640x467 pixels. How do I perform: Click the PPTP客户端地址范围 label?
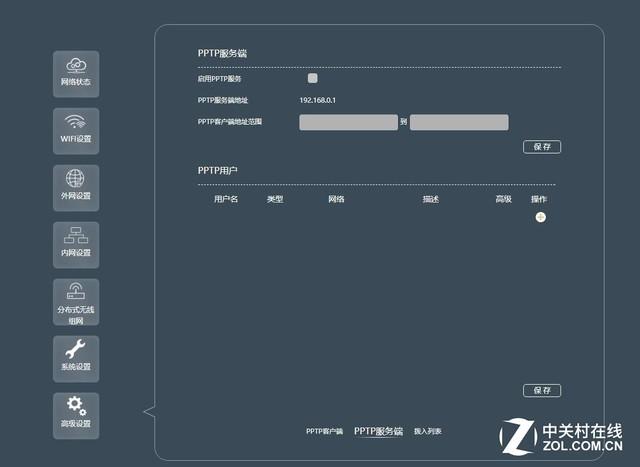click(x=230, y=122)
